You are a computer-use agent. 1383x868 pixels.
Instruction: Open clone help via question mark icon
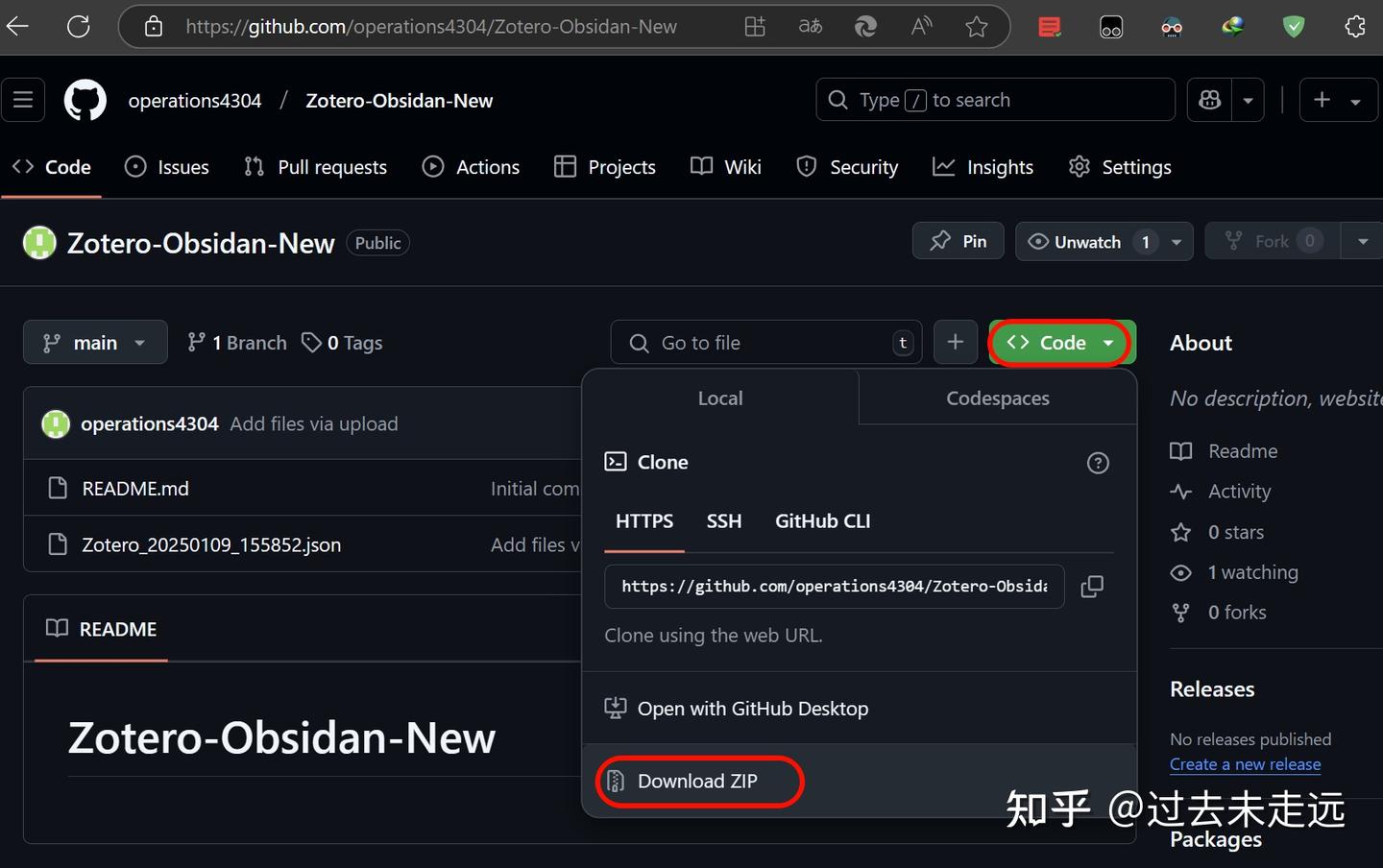tap(1098, 463)
